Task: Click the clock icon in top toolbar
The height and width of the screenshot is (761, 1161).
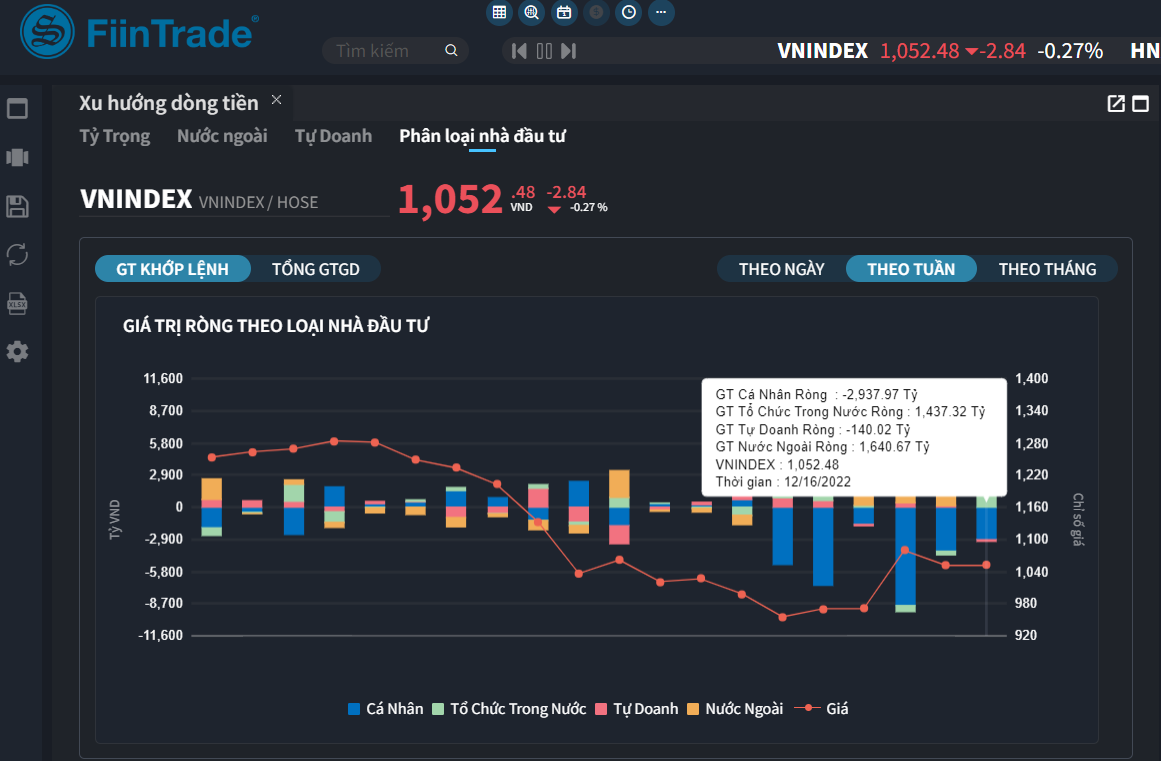Action: 629,12
